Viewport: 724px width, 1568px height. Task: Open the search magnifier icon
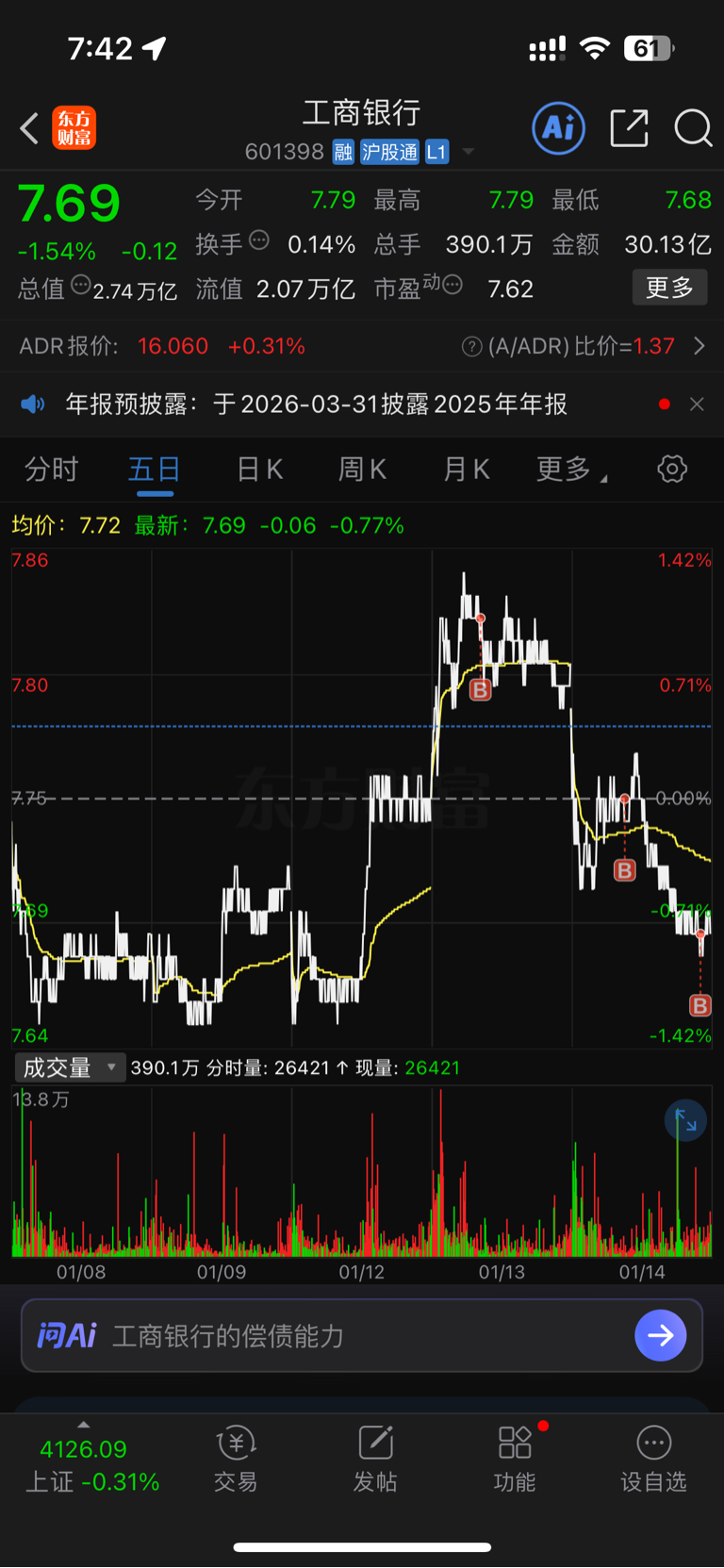pos(693,128)
